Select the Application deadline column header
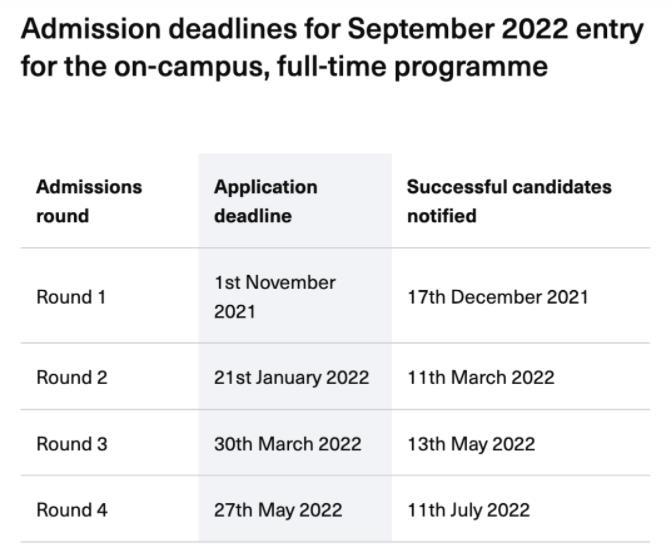 point(266,201)
